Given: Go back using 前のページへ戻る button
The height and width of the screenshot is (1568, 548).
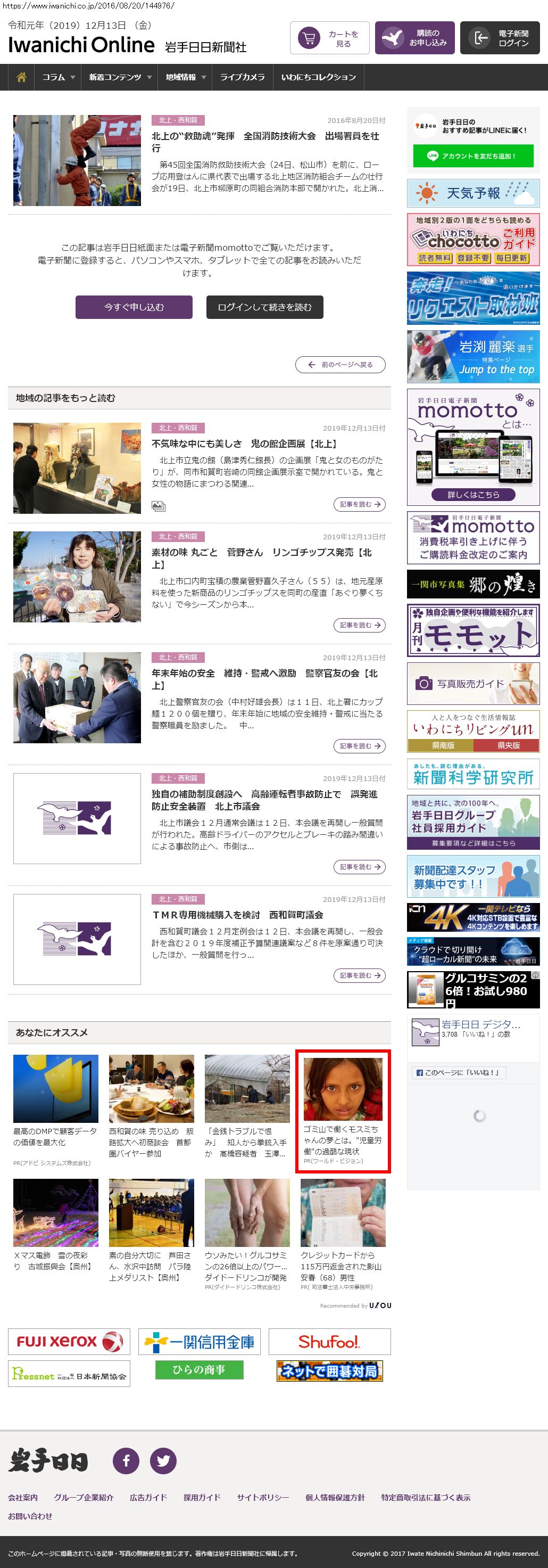Looking at the screenshot, I should pos(340,365).
